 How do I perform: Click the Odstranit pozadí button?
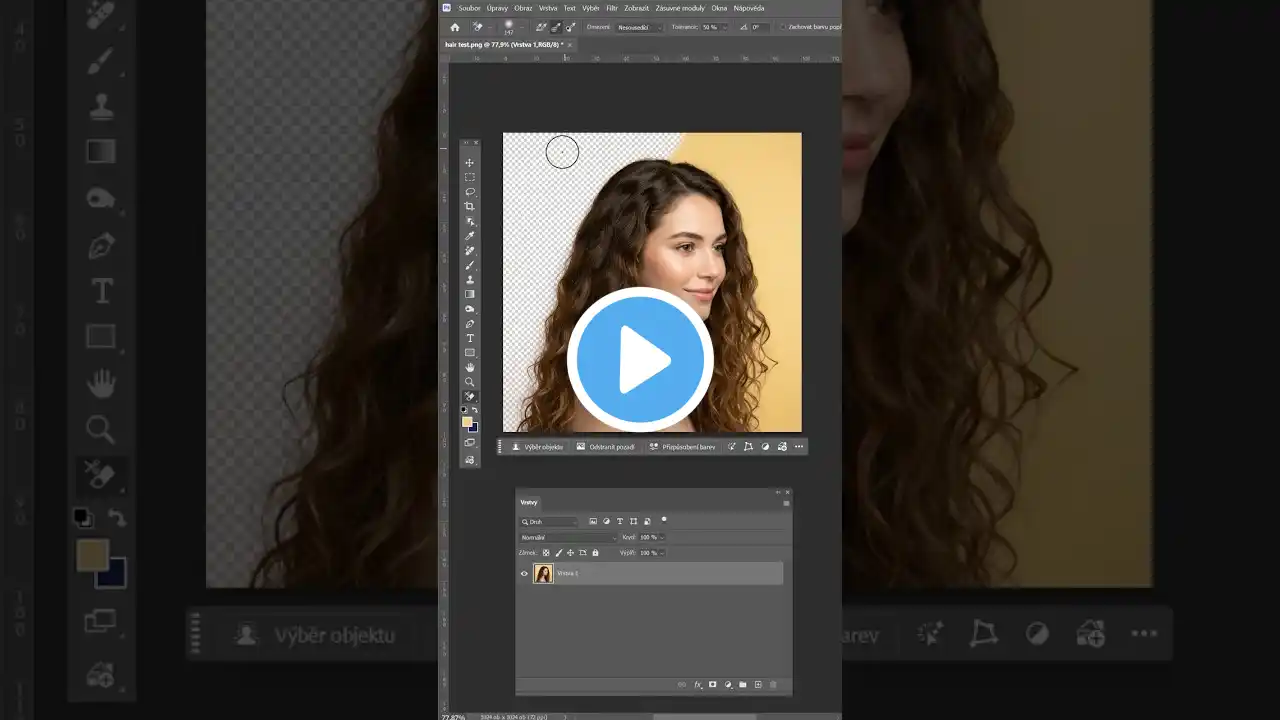pos(606,447)
